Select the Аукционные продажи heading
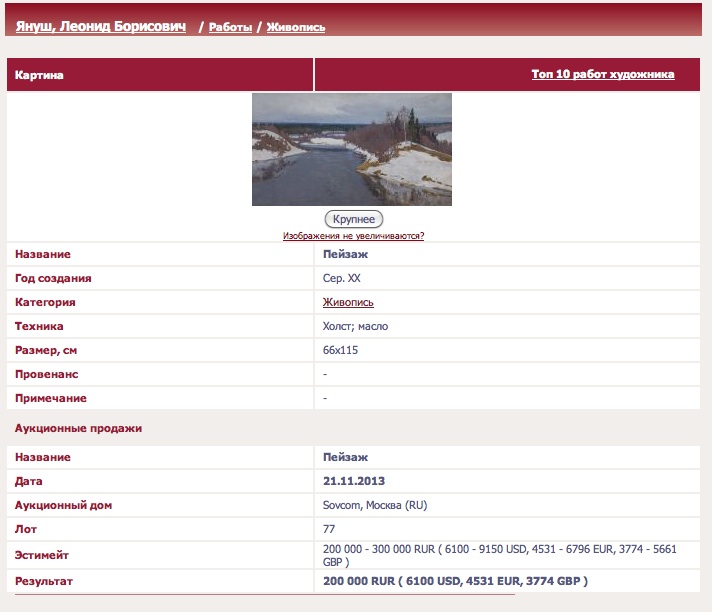The height and width of the screenshot is (612, 712). (78, 428)
